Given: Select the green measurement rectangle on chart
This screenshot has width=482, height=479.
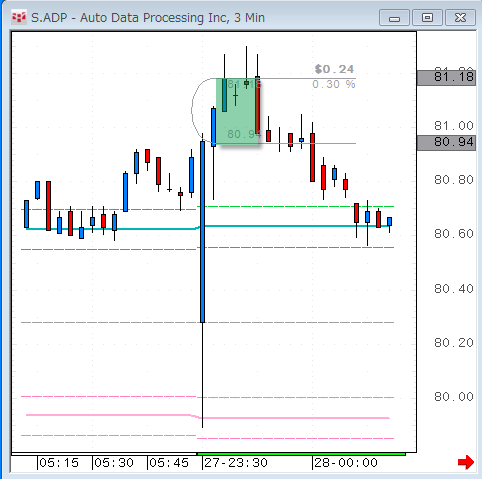Looking at the screenshot, I should pos(237,112).
